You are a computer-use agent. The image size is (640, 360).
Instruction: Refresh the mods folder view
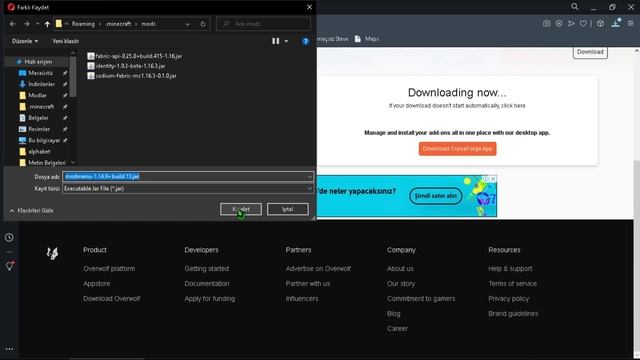[203, 24]
